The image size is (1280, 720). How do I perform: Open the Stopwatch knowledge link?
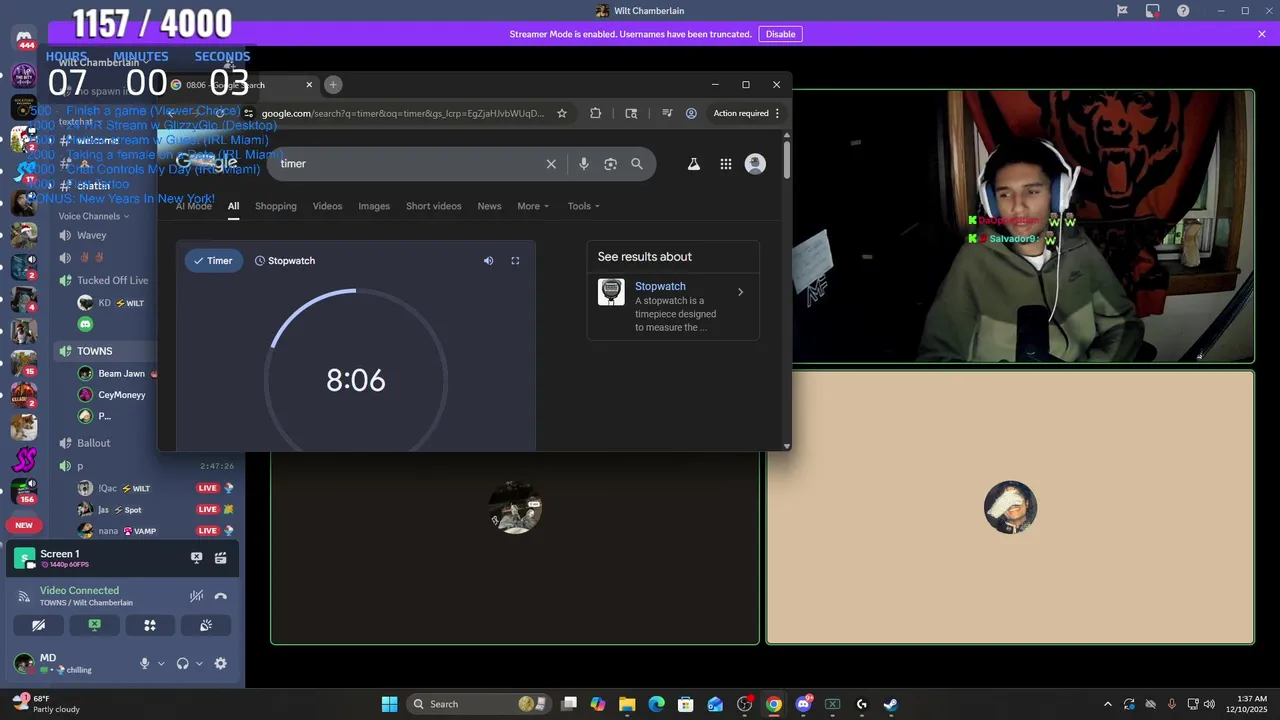tap(660, 286)
